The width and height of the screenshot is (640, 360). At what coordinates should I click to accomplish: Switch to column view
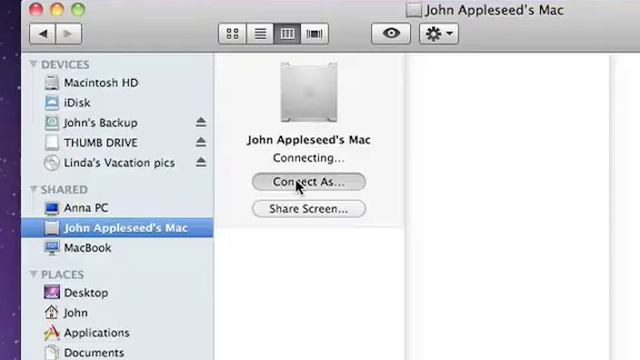pyautogui.click(x=287, y=33)
